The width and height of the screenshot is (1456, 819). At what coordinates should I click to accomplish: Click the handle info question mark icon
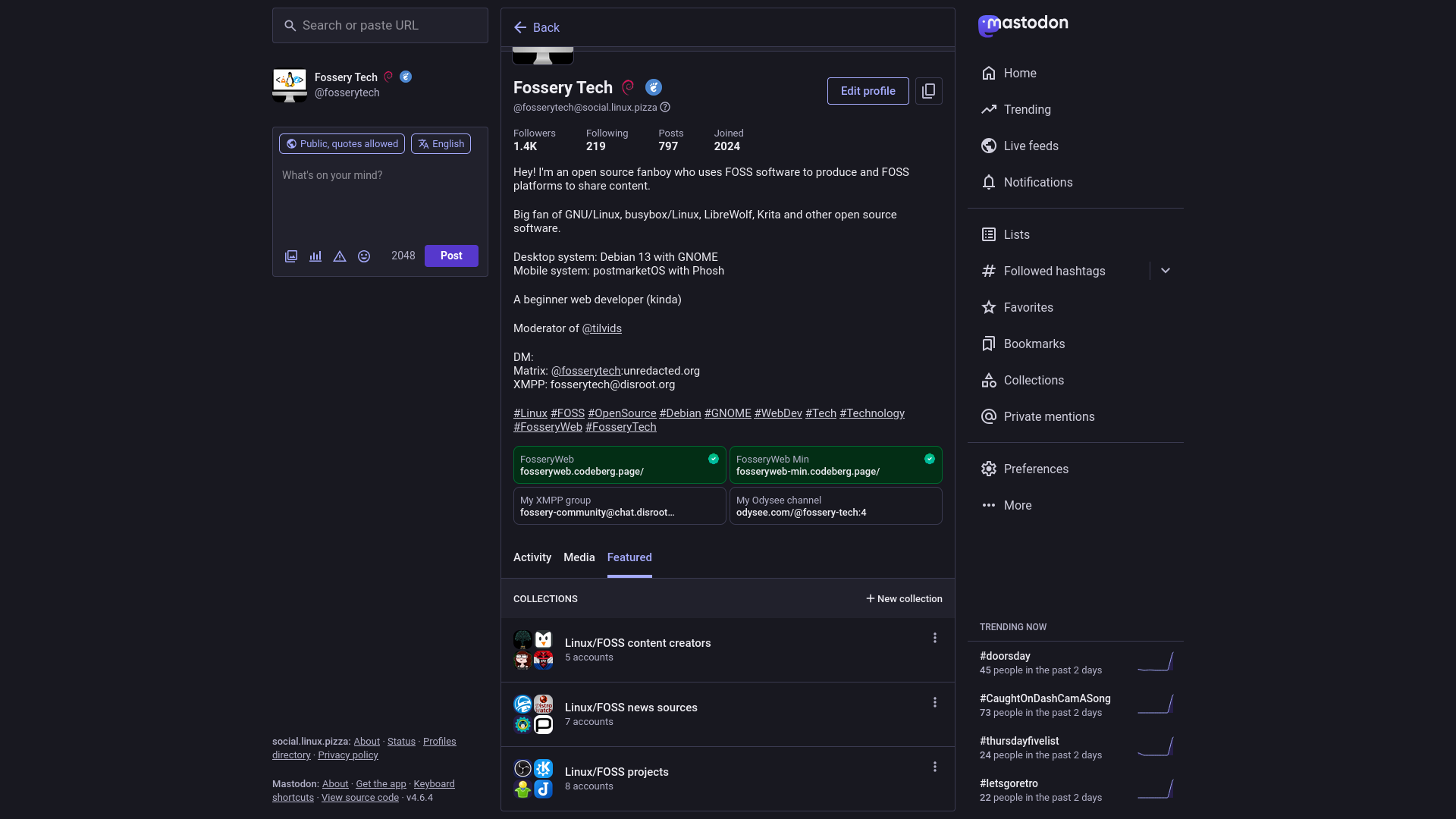click(665, 107)
